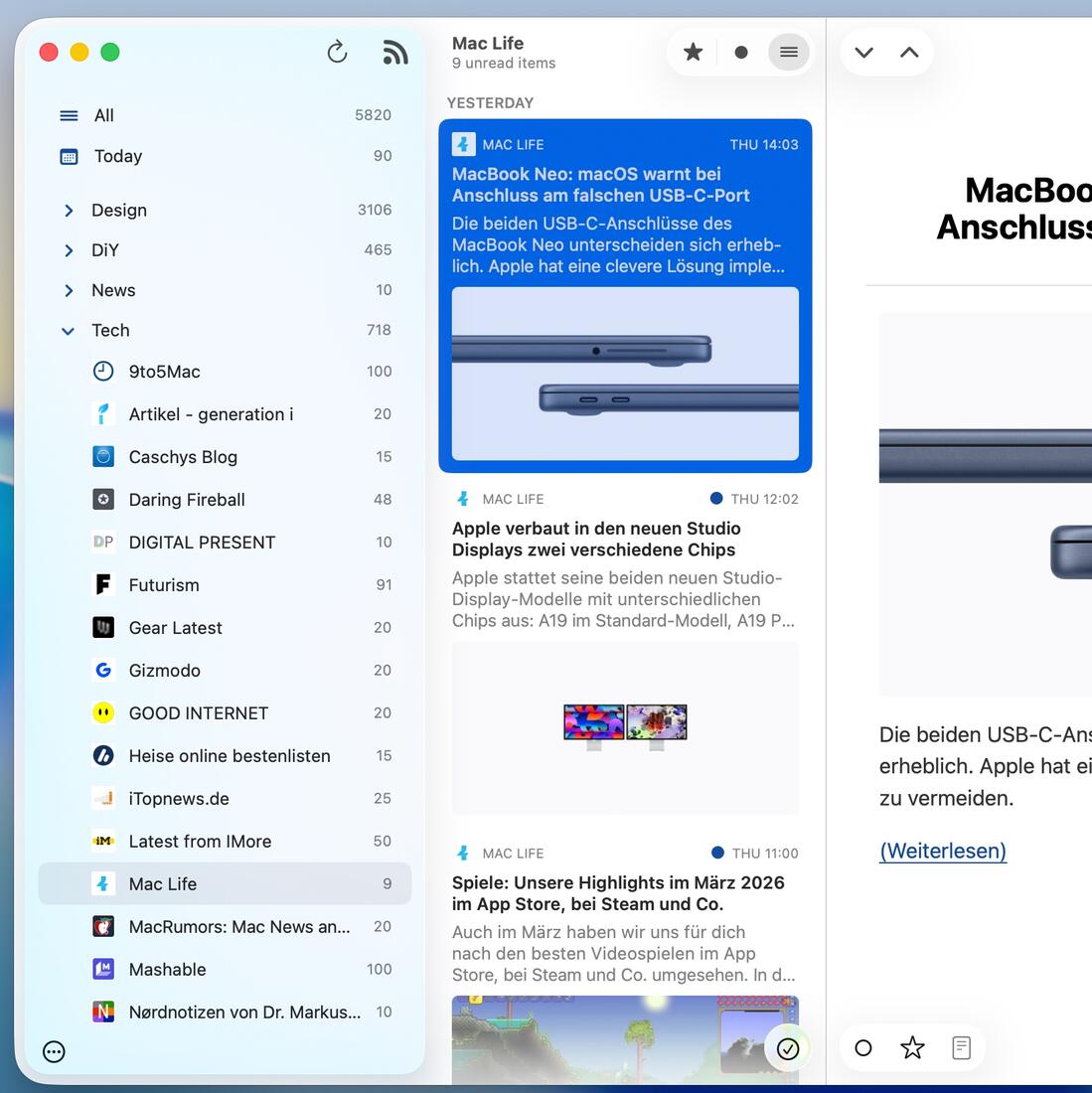Open the GOOD INTERNET feed
The image size is (1092, 1093).
[x=226, y=713]
